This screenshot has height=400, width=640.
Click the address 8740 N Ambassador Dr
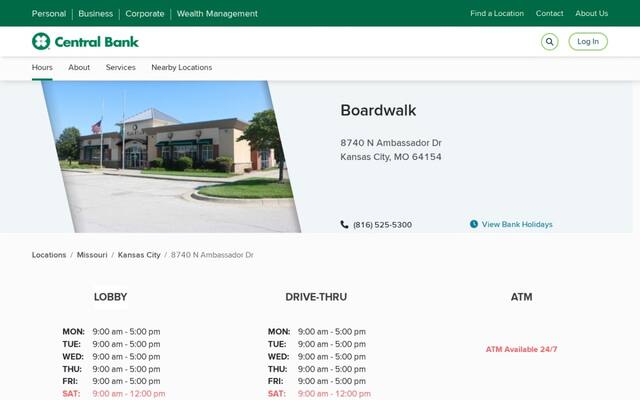[x=391, y=143]
